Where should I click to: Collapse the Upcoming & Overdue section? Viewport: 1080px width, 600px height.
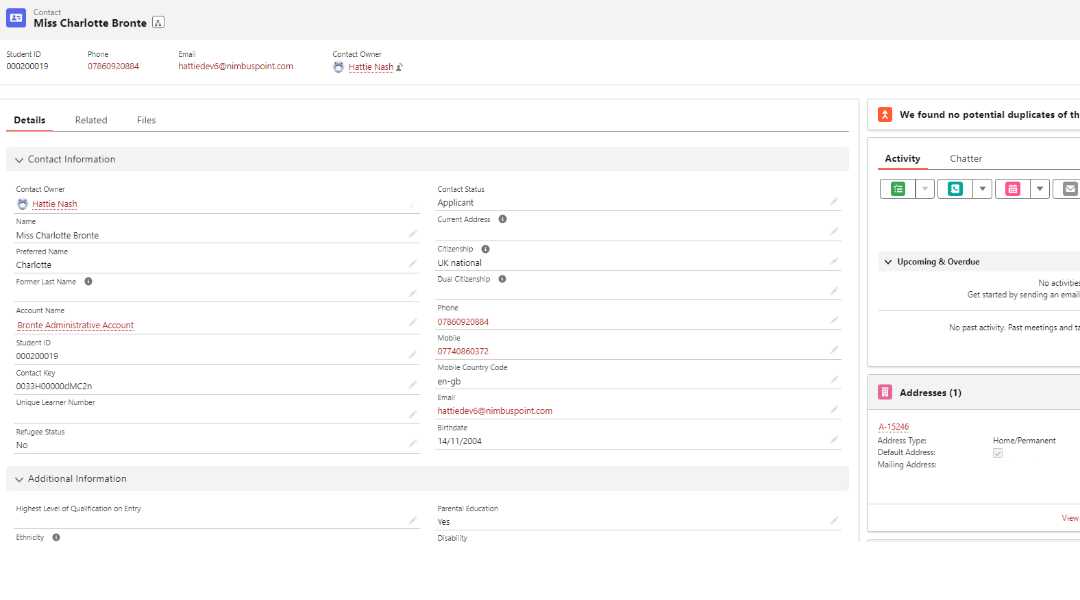[888, 261]
